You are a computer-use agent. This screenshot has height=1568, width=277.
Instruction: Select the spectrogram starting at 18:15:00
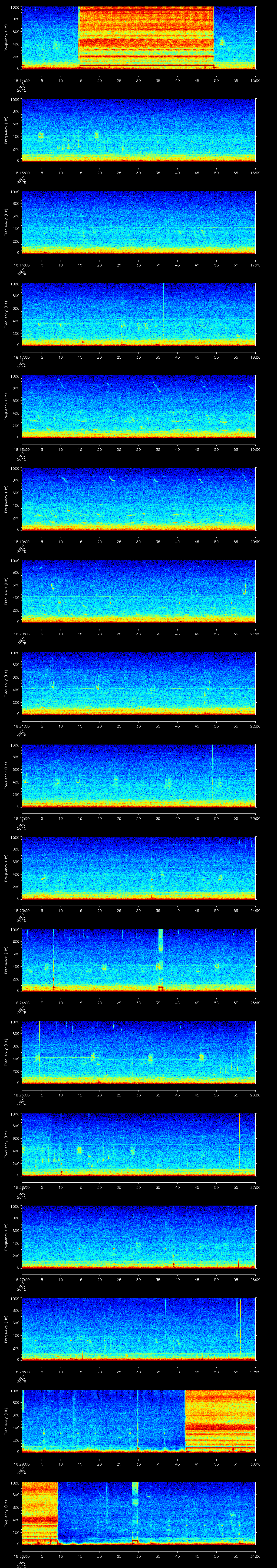[139, 130]
